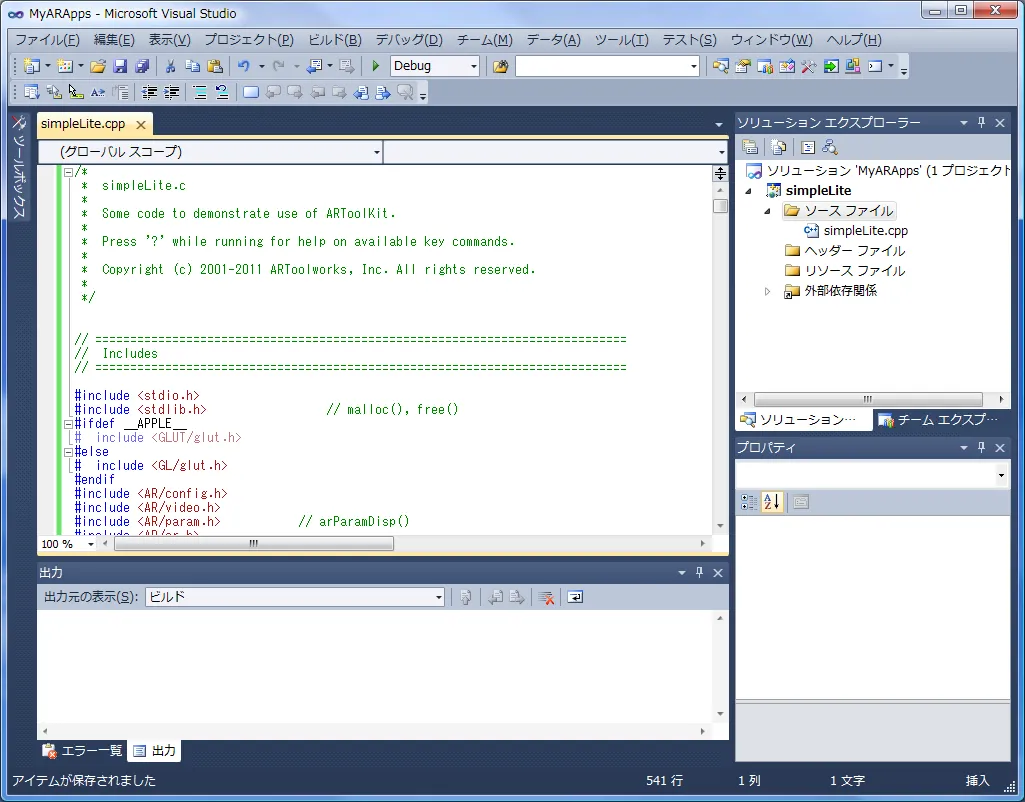1025x802 pixels.
Task: Open the global scope dropdown
Action: click(x=377, y=152)
